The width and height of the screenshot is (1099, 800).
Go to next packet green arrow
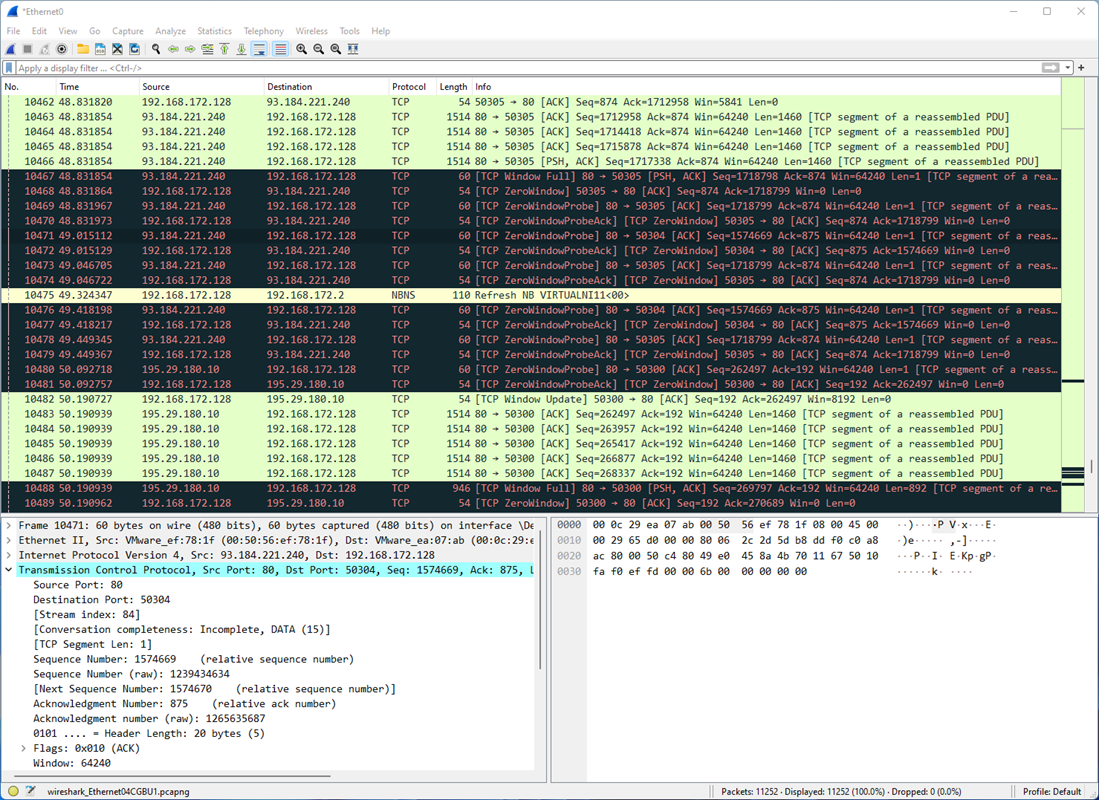coord(190,49)
